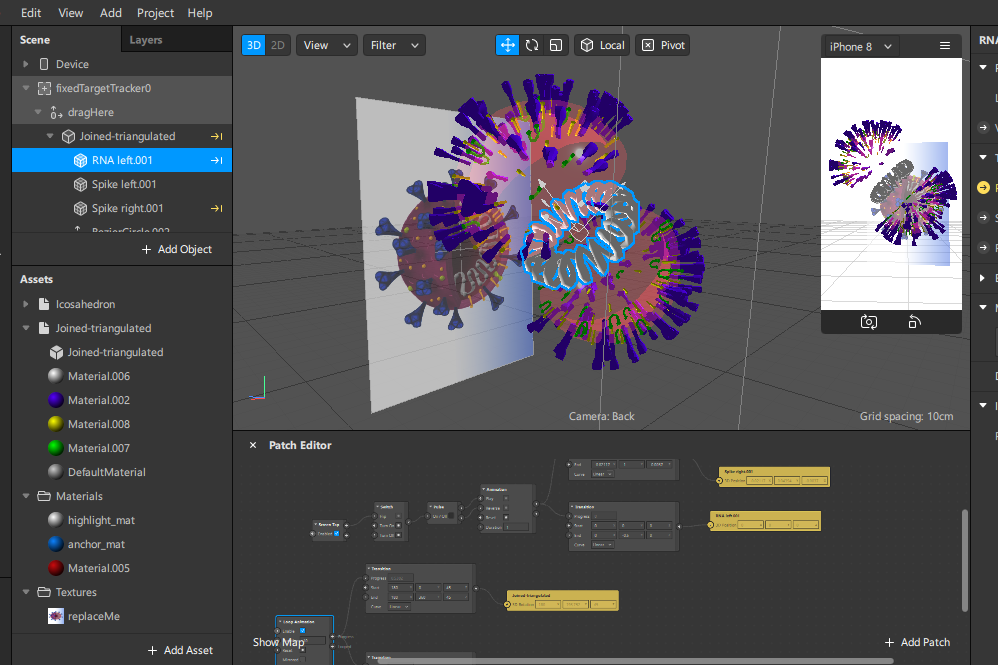Click the Materials folder icon

tap(44, 496)
